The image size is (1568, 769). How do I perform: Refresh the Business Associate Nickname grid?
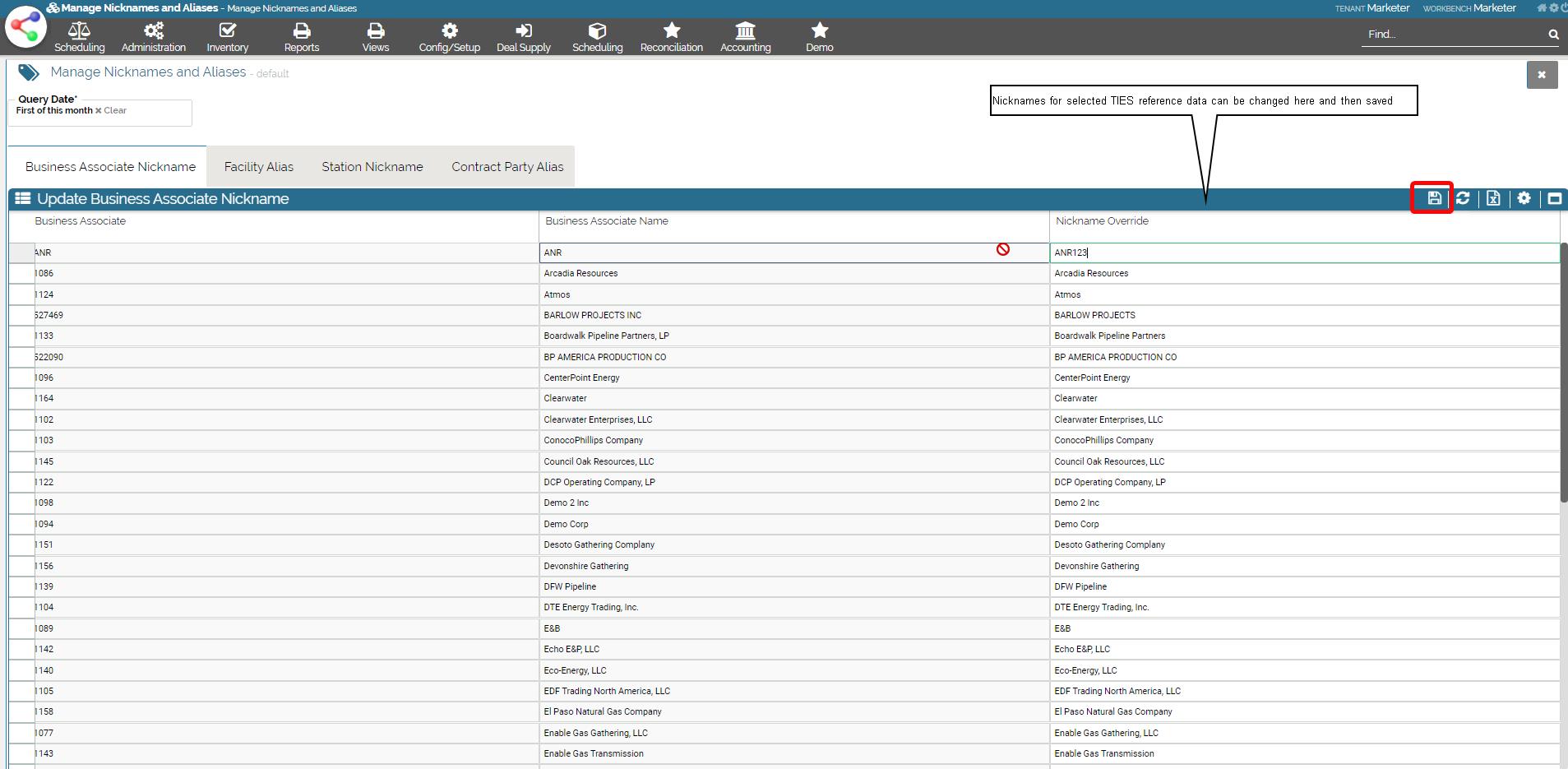coord(1463,198)
